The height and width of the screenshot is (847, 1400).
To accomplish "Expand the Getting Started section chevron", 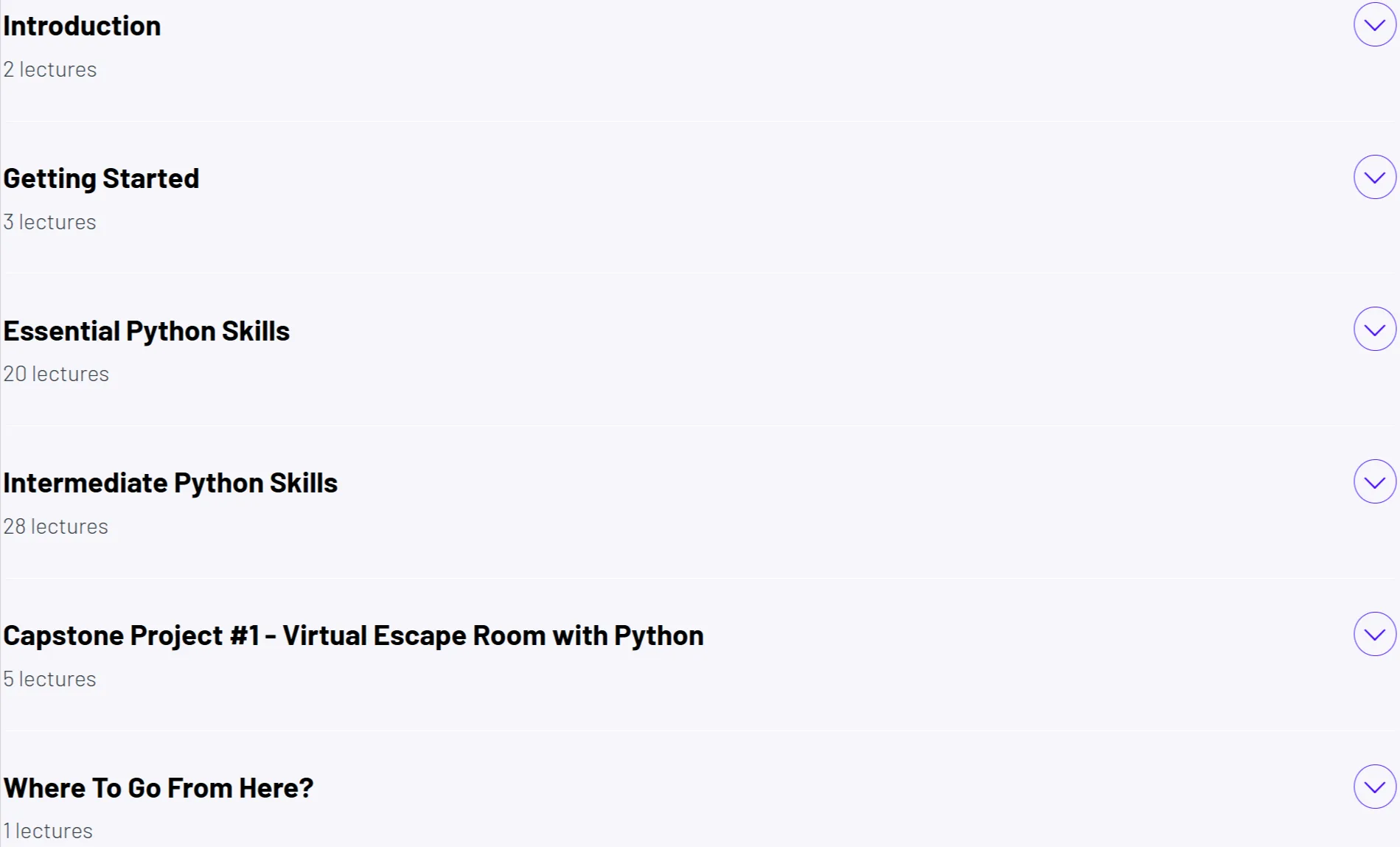I will pyautogui.click(x=1375, y=178).
